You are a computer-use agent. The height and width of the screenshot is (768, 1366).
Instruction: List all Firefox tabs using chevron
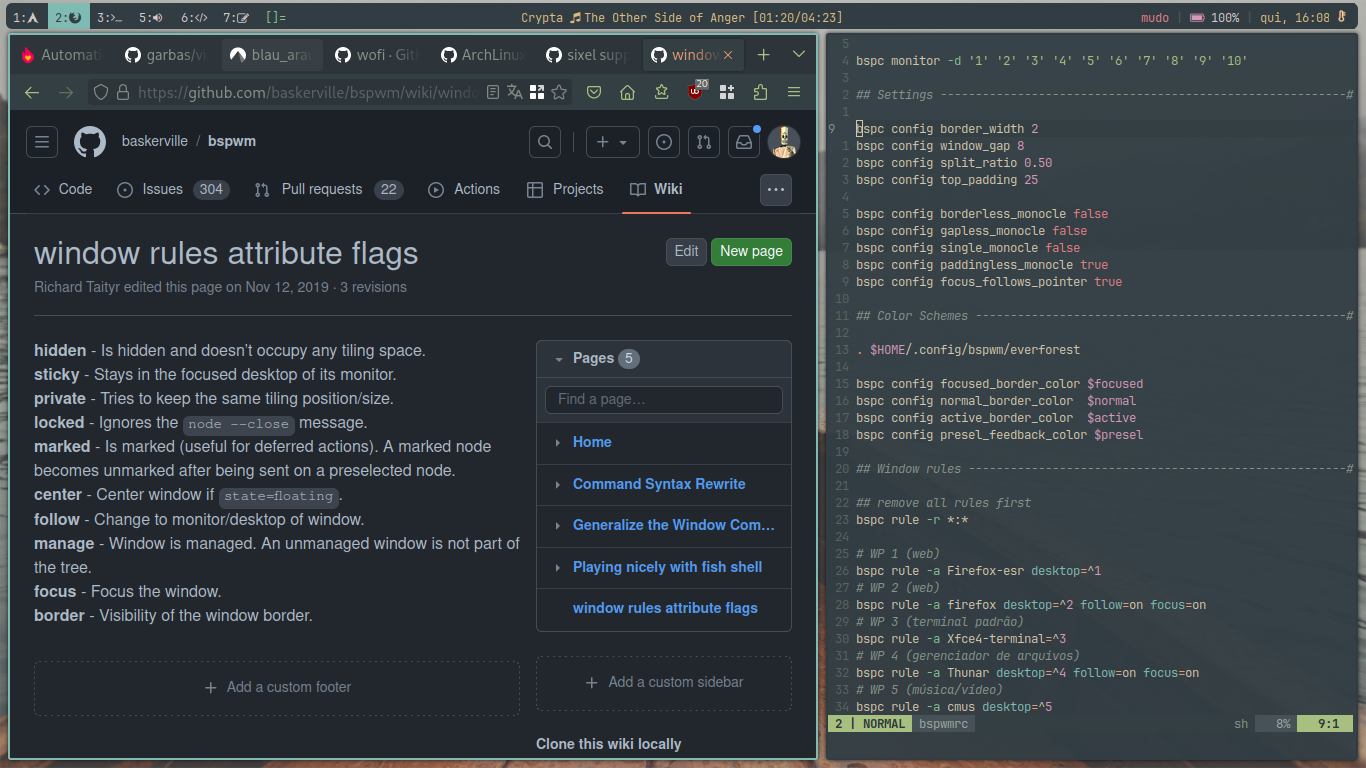[798, 55]
